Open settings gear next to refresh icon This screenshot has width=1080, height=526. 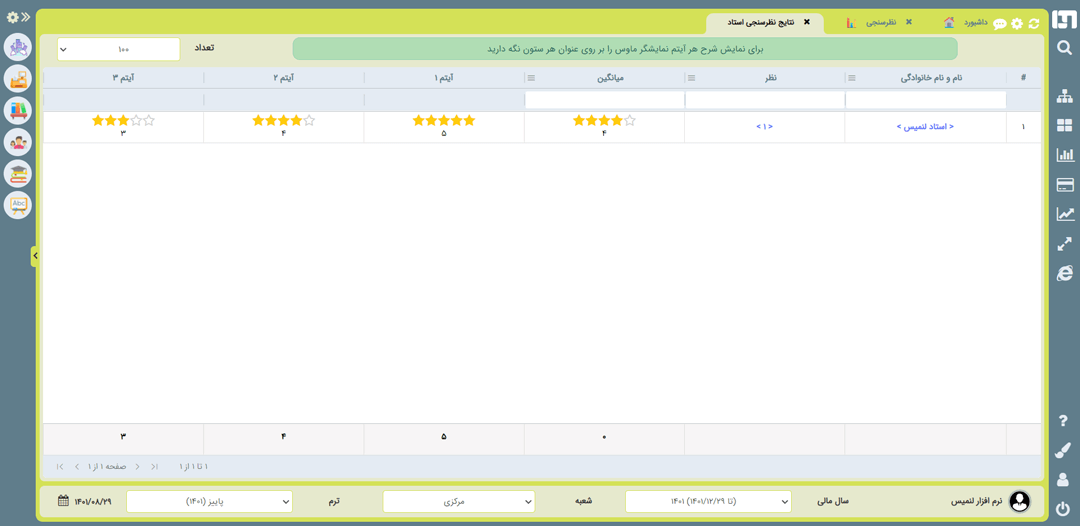1017,23
